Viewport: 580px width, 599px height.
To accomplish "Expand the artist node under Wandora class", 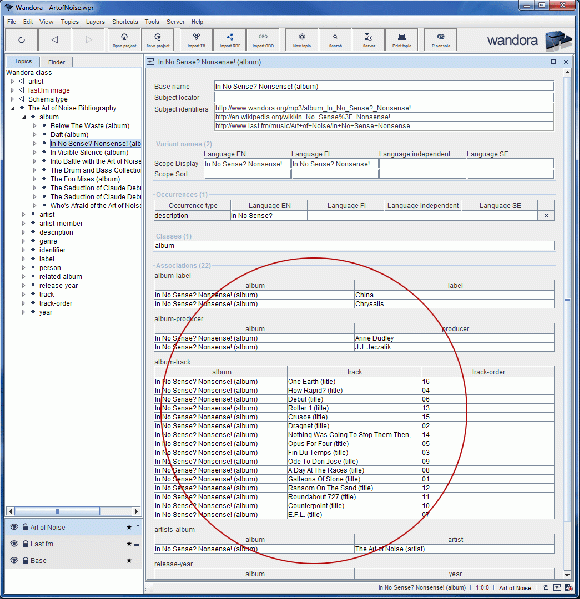I will [x=12, y=81].
